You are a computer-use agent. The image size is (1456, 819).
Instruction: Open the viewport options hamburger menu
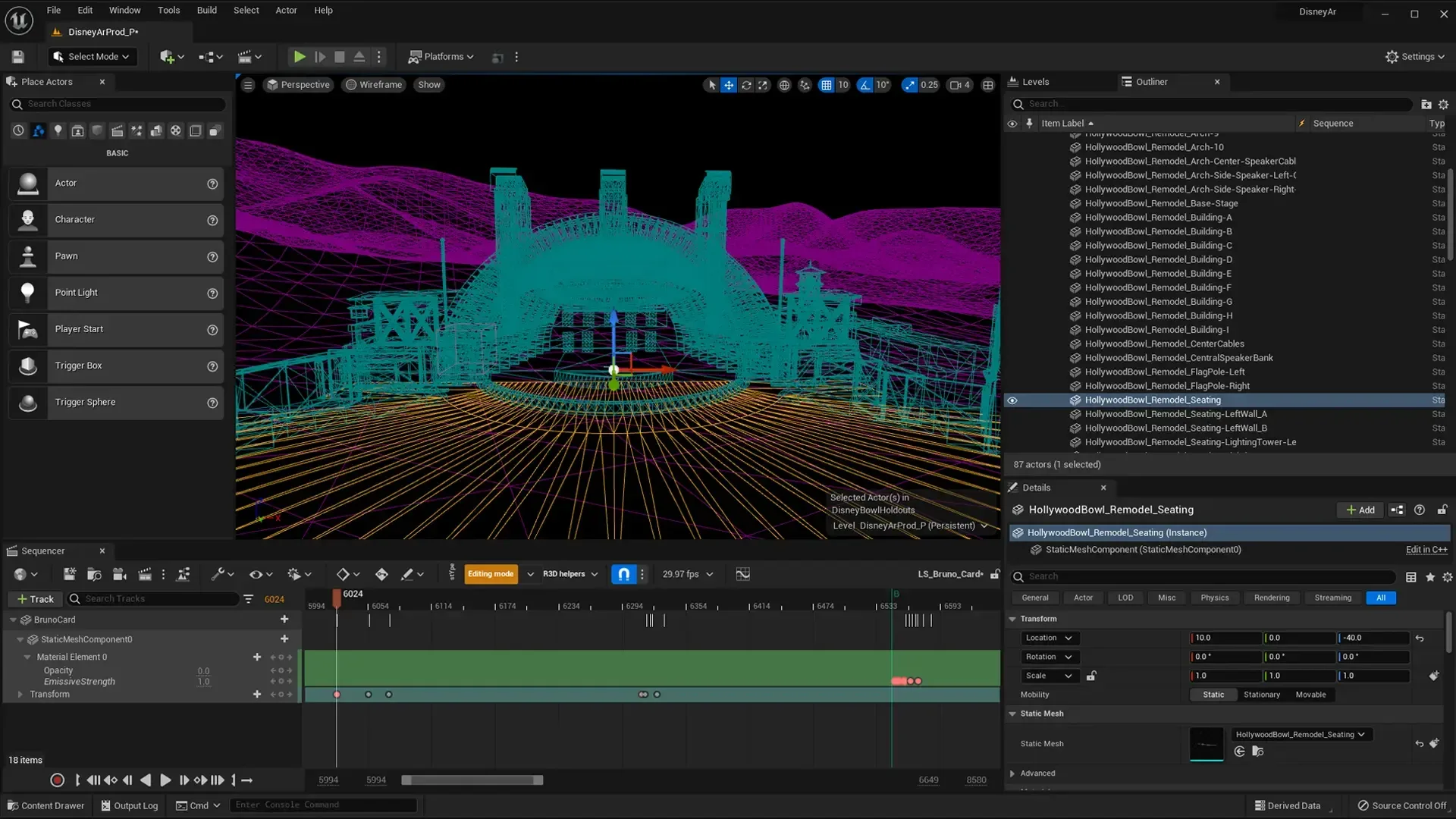pos(248,85)
